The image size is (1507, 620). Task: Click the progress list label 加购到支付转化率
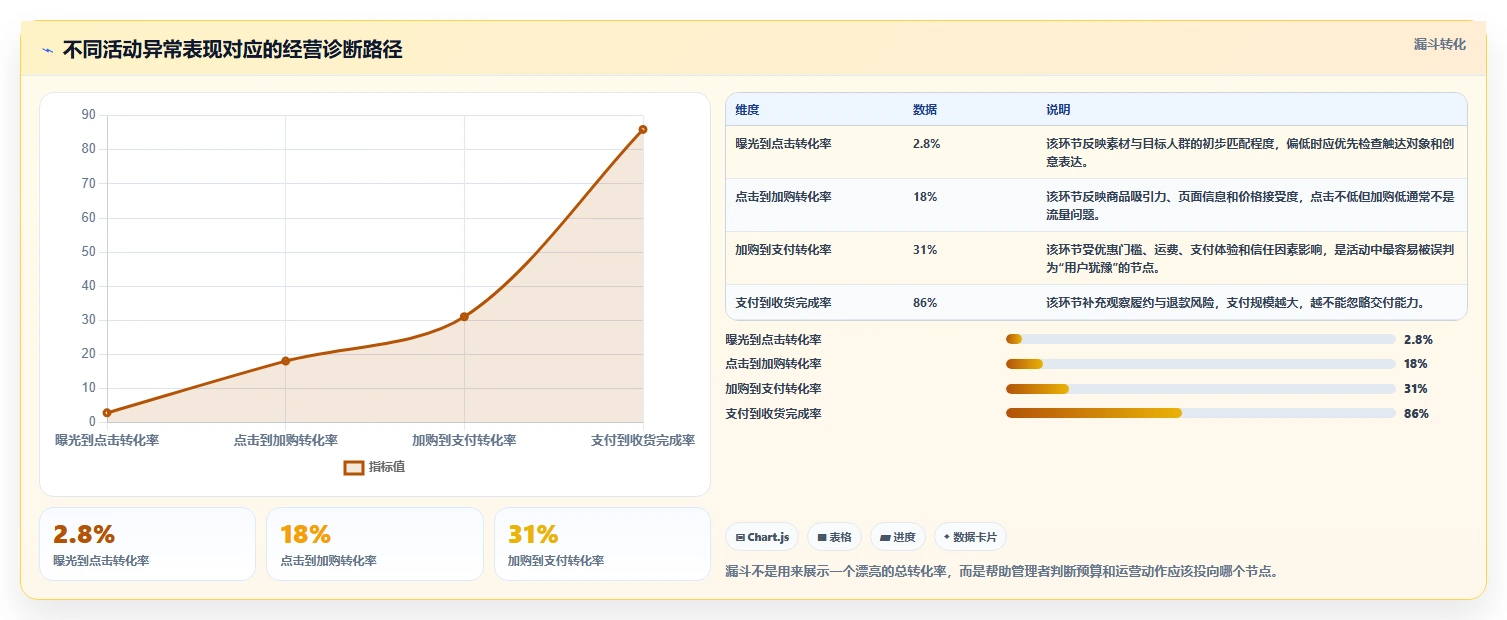[x=773, y=389]
